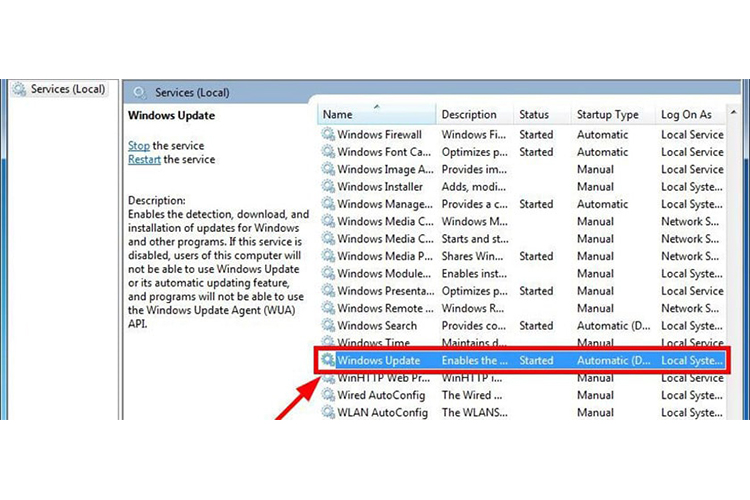Click 'Provides im...' description cell

click(474, 169)
